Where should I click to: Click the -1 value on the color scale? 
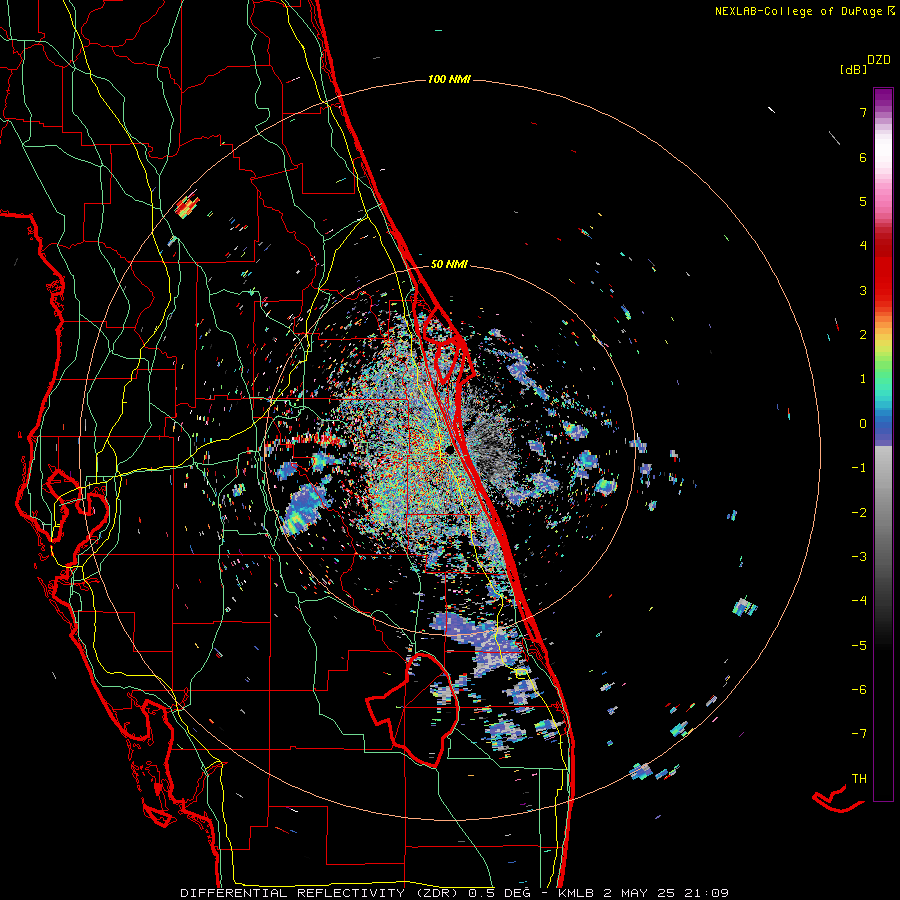pos(859,468)
